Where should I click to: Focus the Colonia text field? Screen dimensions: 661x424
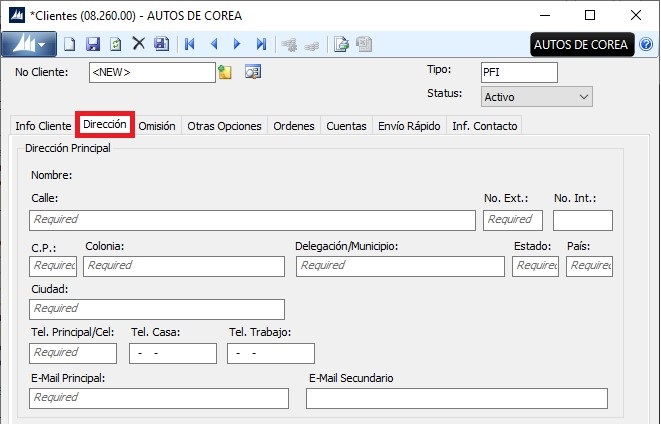(184, 266)
